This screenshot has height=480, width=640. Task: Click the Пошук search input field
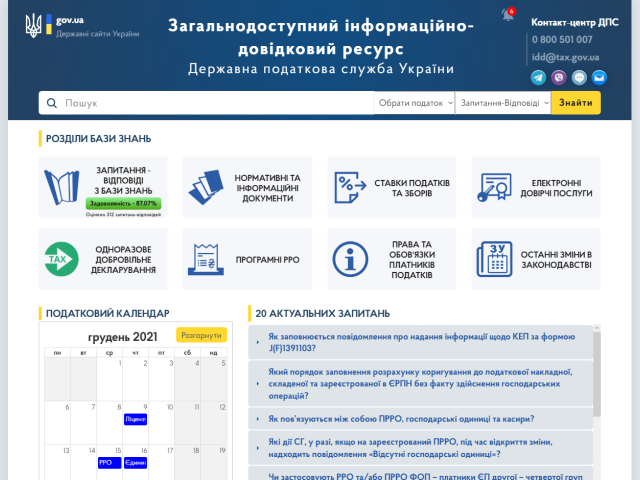point(215,103)
